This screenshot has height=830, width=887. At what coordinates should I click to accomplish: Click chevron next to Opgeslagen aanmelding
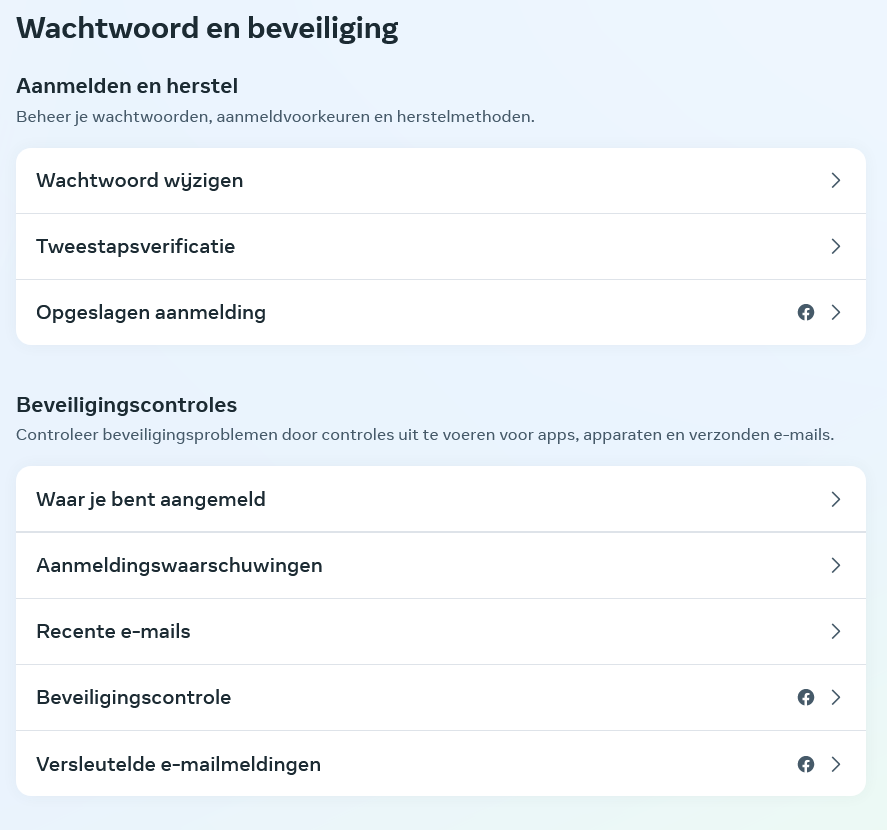(x=836, y=312)
